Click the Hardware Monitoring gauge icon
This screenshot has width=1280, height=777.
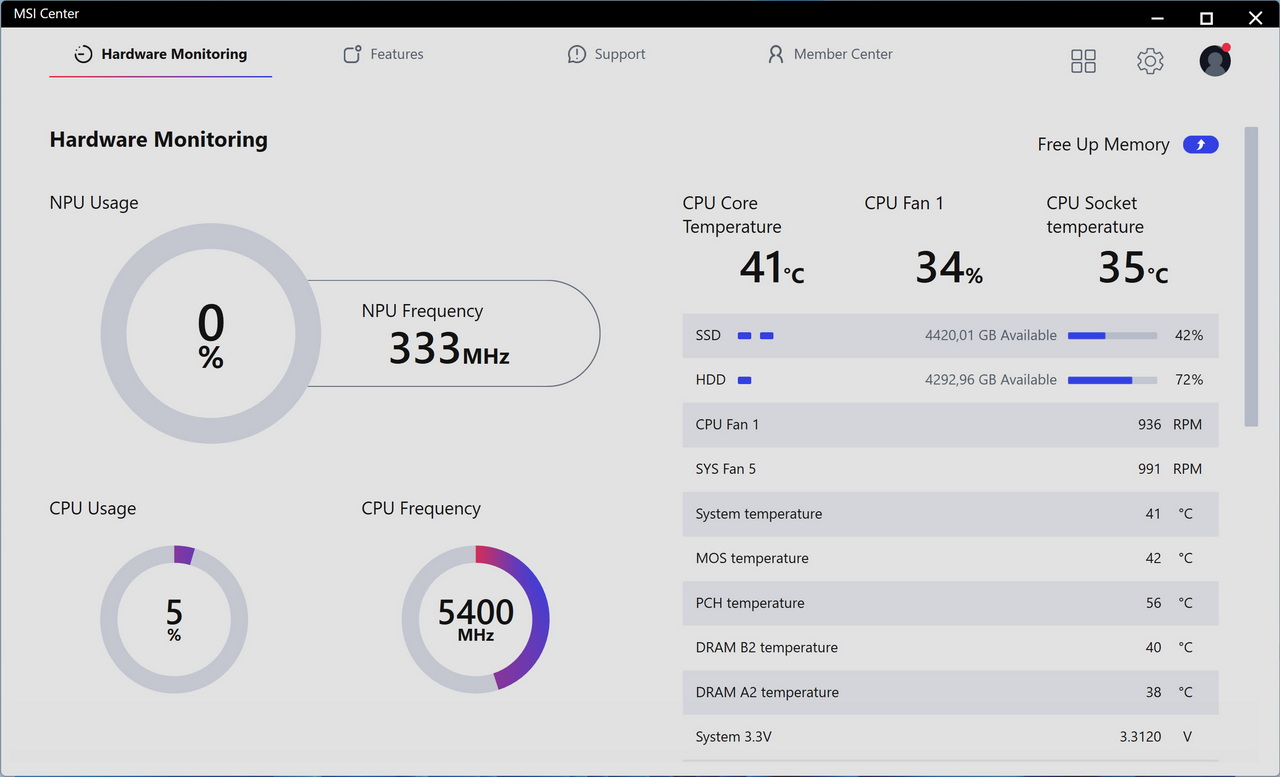[x=84, y=55]
